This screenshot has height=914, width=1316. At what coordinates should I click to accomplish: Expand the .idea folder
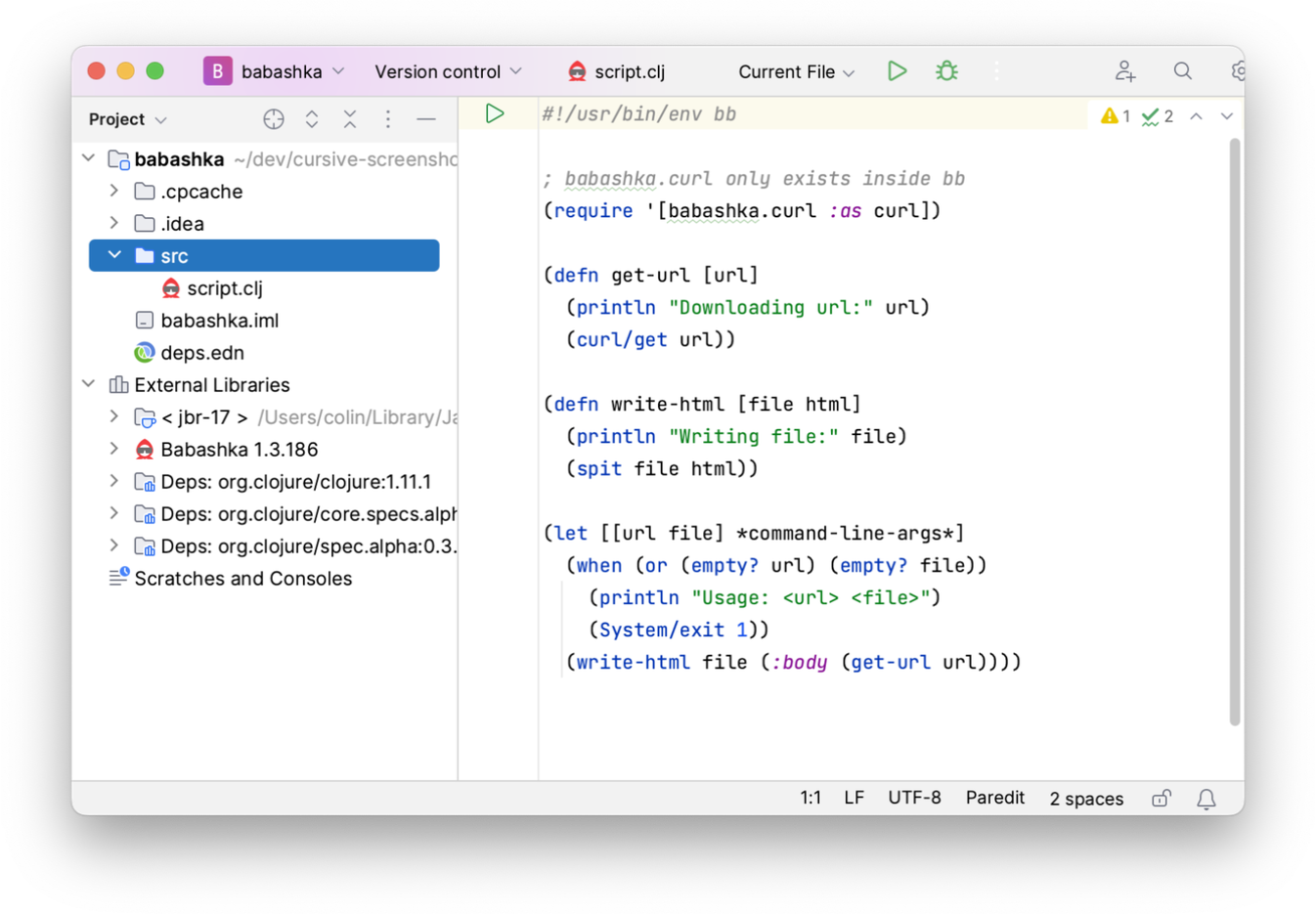[114, 223]
